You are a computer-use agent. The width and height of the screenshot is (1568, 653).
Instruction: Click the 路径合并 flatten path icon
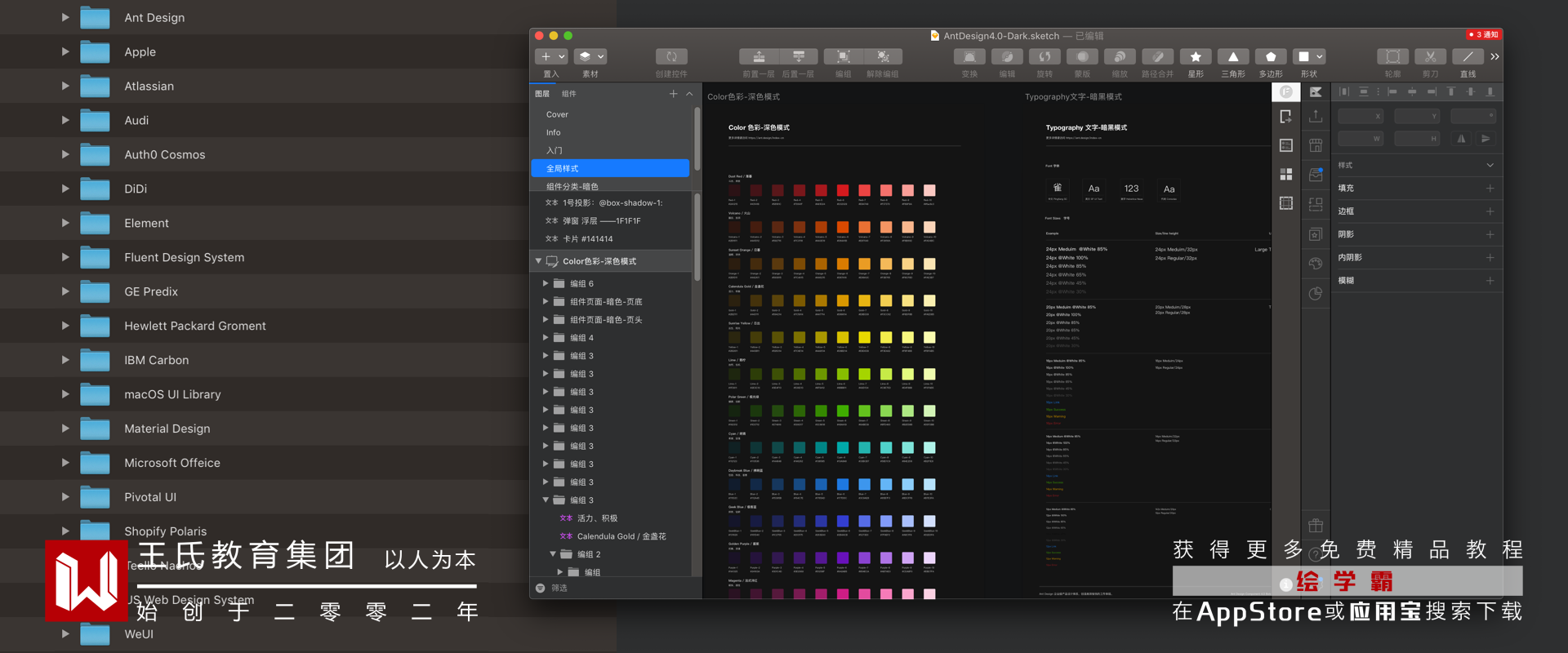click(x=1157, y=56)
